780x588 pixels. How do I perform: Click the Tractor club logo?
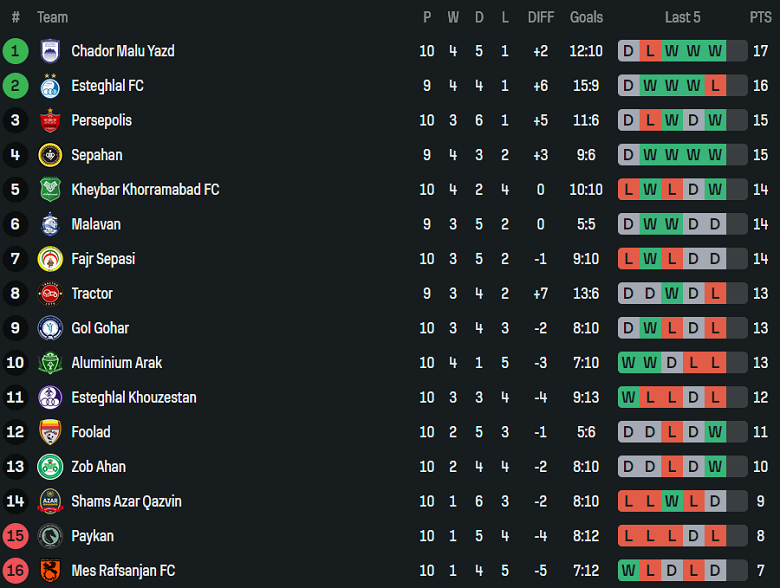coord(50,294)
